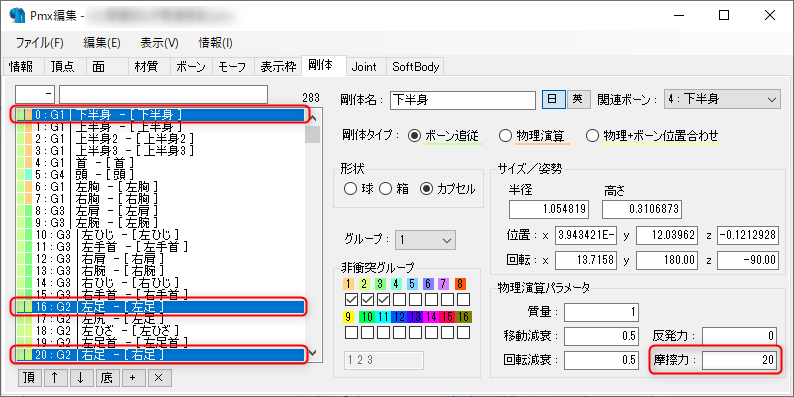Open the 関連ボーン dropdown

(x=722, y=100)
